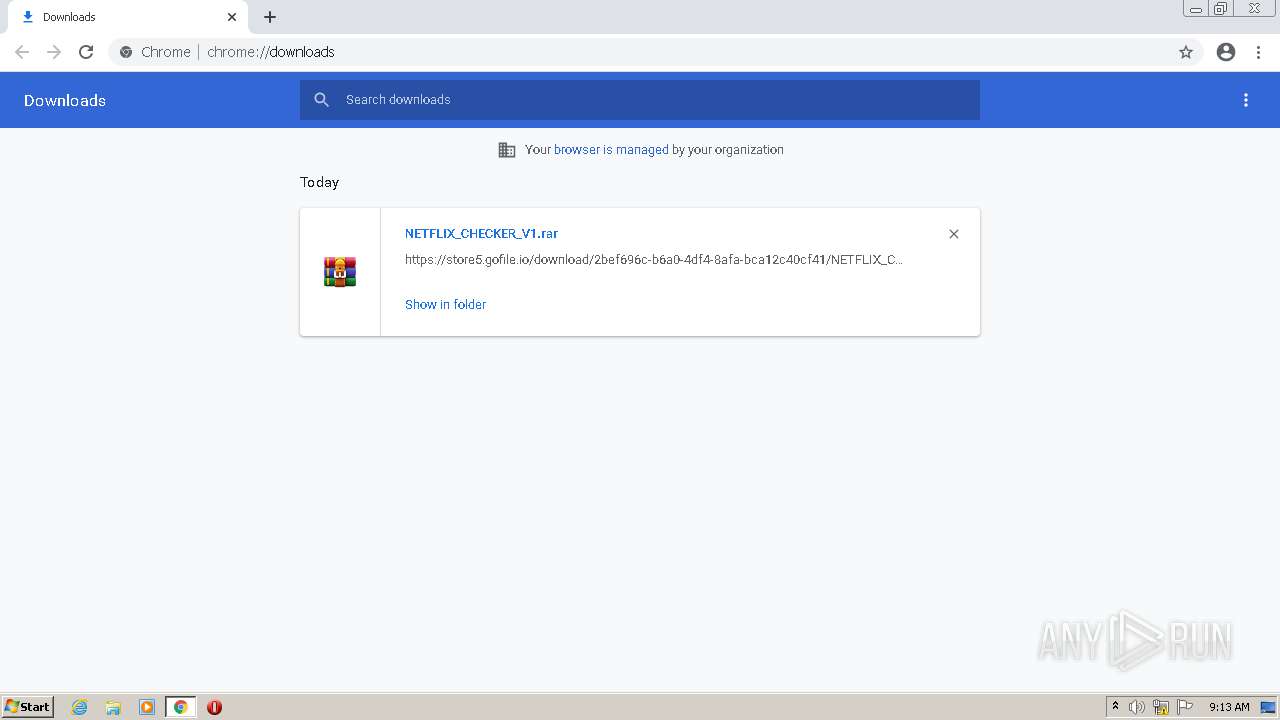
Task: Click Show in folder link
Action: (445, 304)
